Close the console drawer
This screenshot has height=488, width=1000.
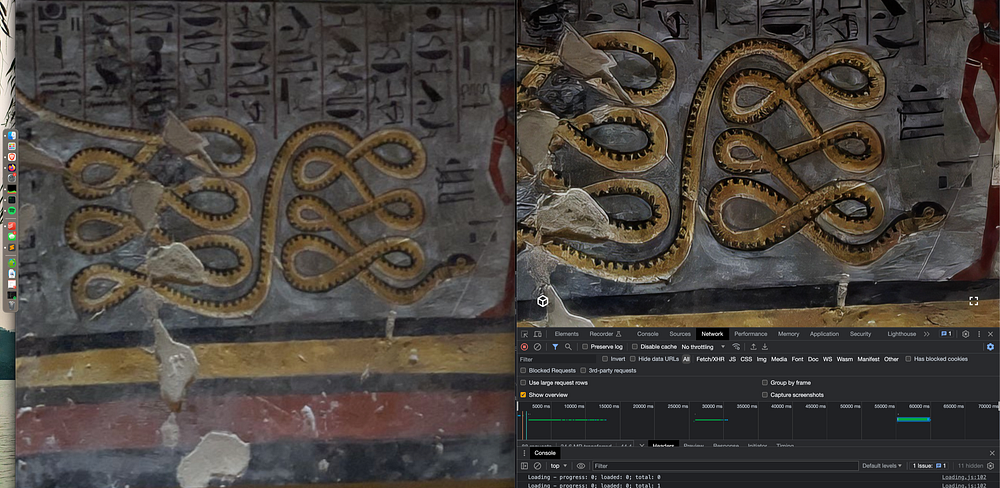pyautogui.click(x=992, y=453)
